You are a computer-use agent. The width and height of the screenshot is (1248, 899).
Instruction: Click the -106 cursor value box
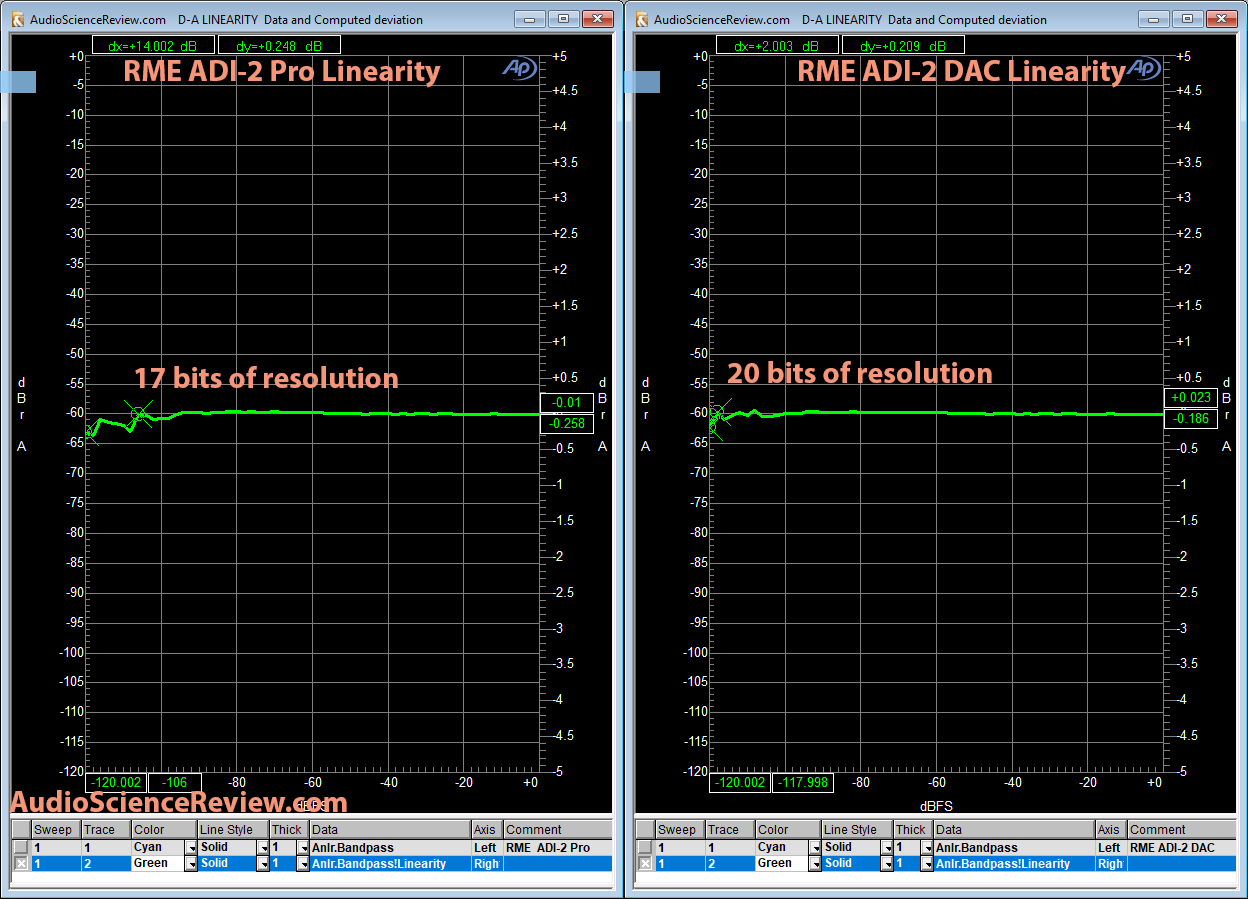175,783
